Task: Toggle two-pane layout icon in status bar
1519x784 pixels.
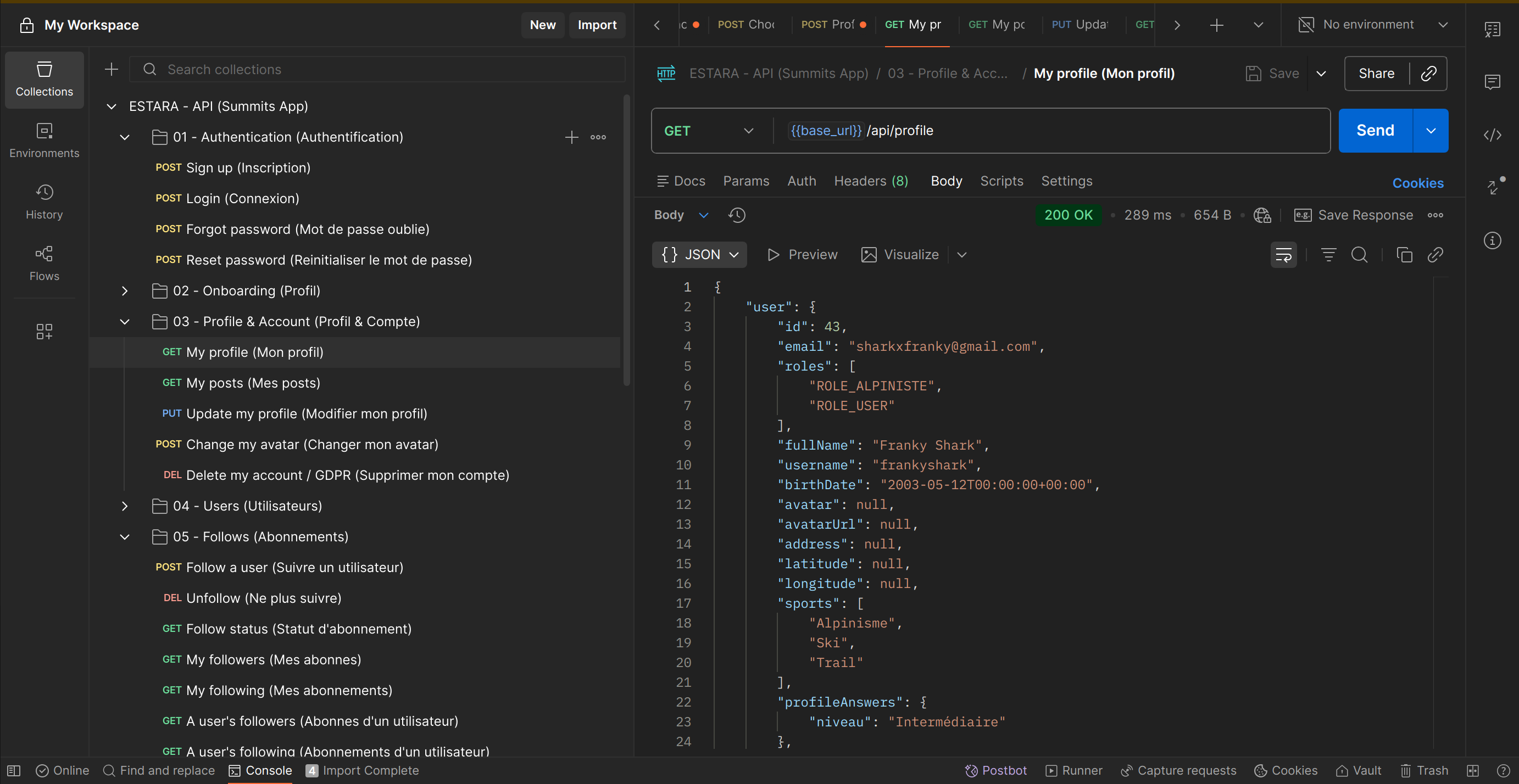Action: 1472,770
